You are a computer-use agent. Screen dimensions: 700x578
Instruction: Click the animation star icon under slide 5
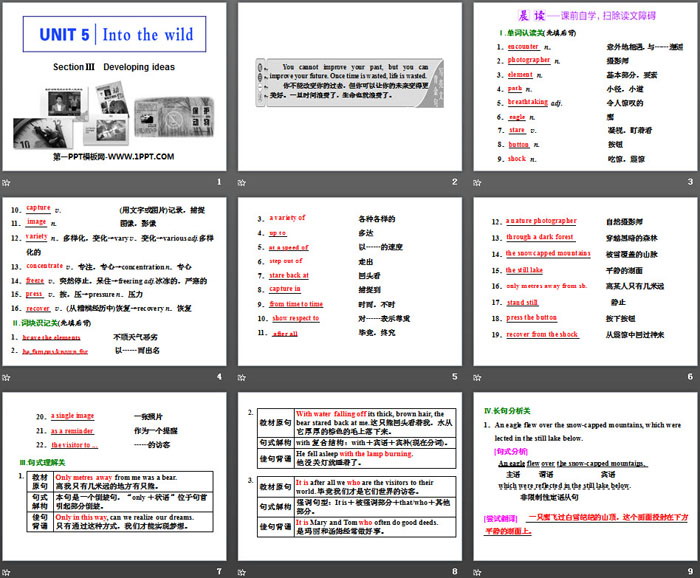click(244, 376)
